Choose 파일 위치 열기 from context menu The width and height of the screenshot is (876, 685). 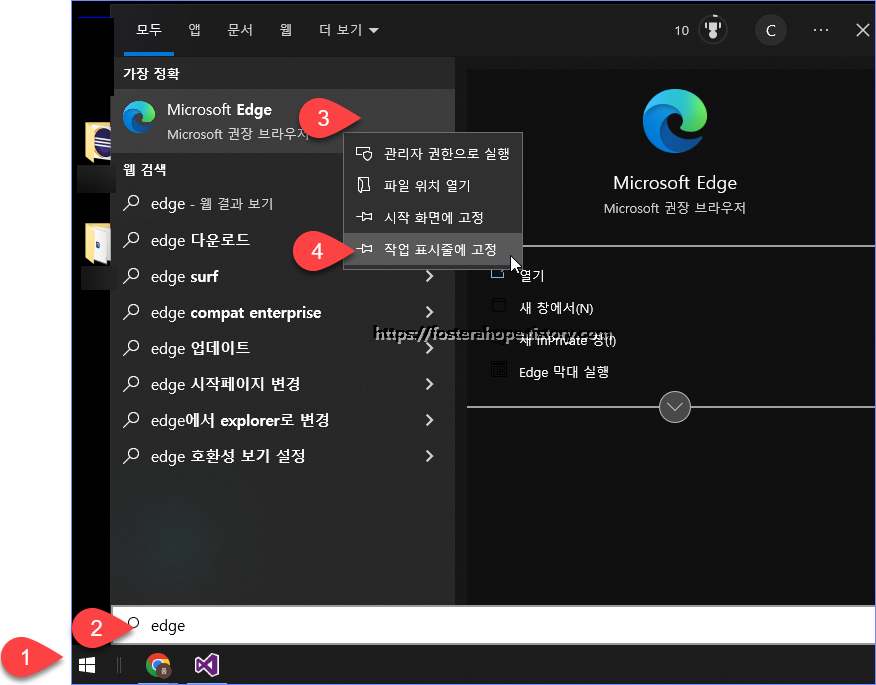pyautogui.click(x=433, y=185)
